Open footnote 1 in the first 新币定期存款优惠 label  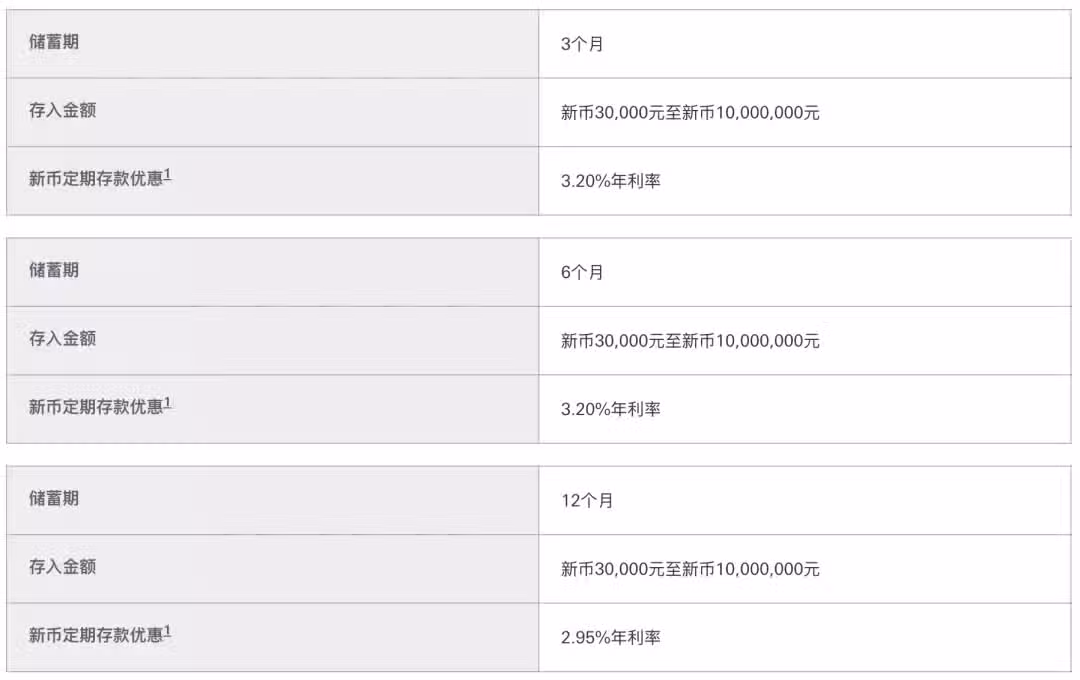click(x=167, y=175)
